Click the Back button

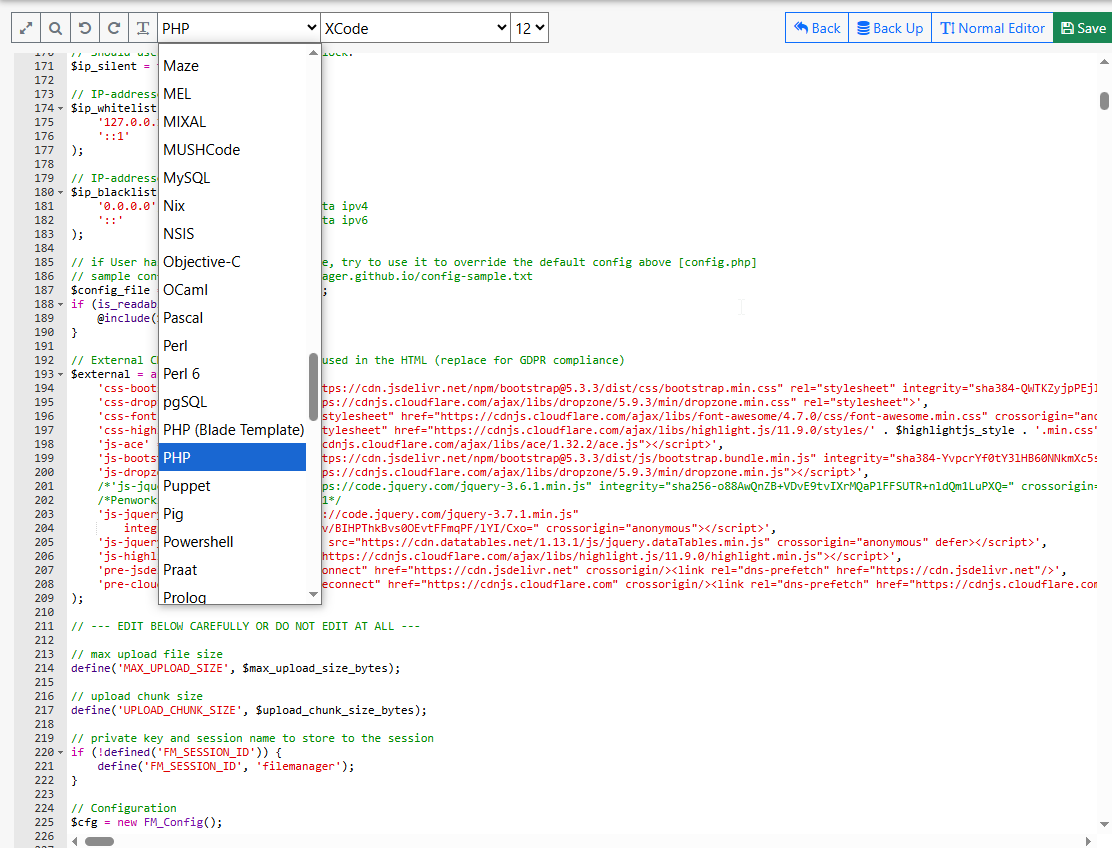click(x=817, y=28)
